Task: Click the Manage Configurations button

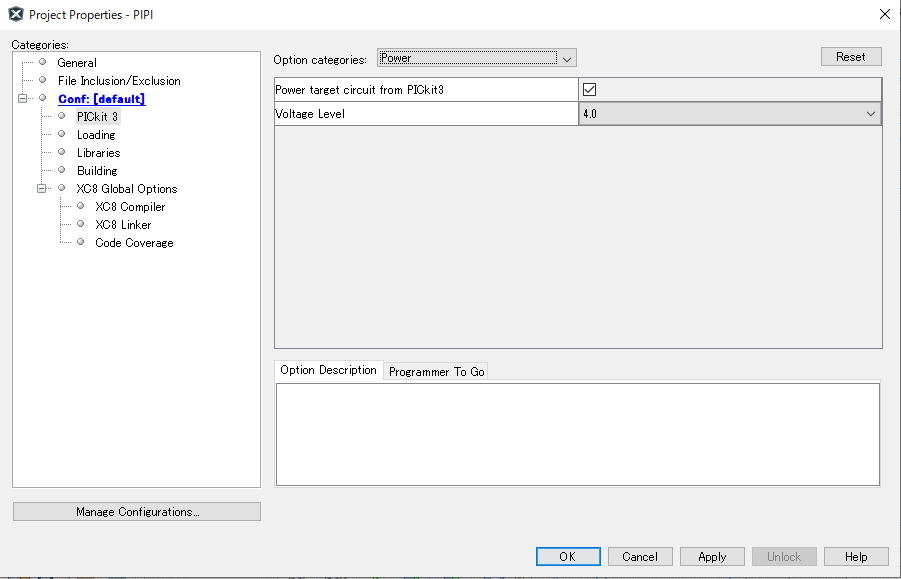Action: click(x=137, y=512)
